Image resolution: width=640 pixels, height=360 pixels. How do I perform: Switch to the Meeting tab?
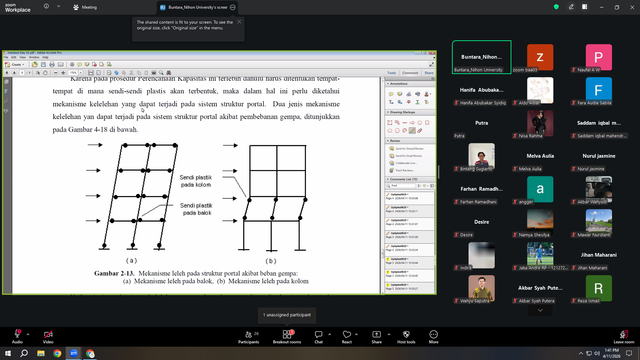pyautogui.click(x=85, y=7)
